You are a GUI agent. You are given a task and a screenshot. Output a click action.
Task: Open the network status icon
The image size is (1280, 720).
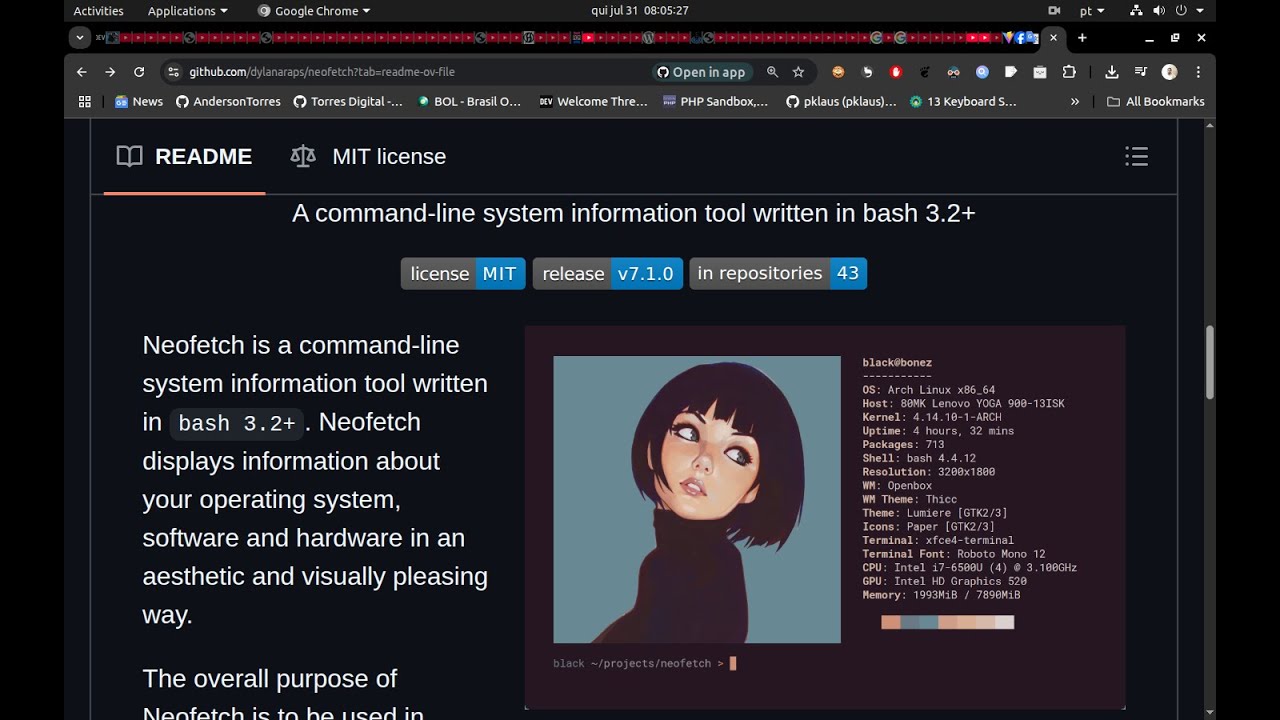pos(1136,11)
